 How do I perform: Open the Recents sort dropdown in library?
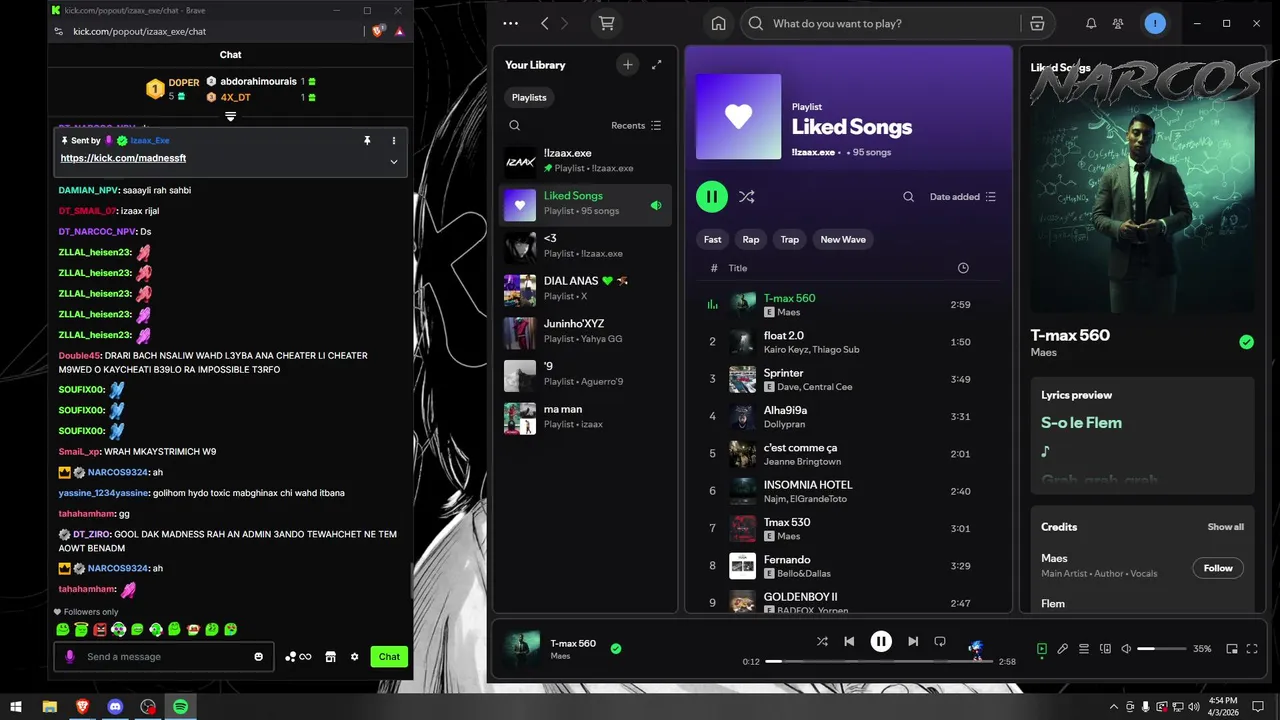click(636, 125)
